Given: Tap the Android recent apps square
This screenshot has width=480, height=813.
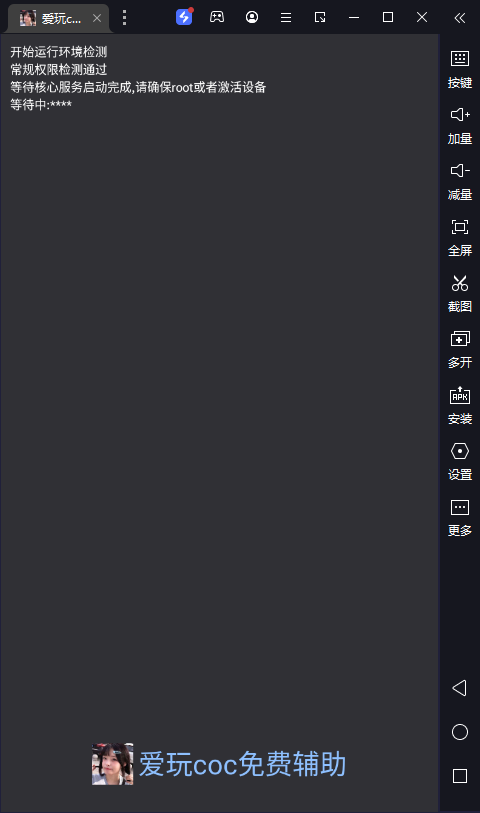Looking at the screenshot, I should pos(460,776).
